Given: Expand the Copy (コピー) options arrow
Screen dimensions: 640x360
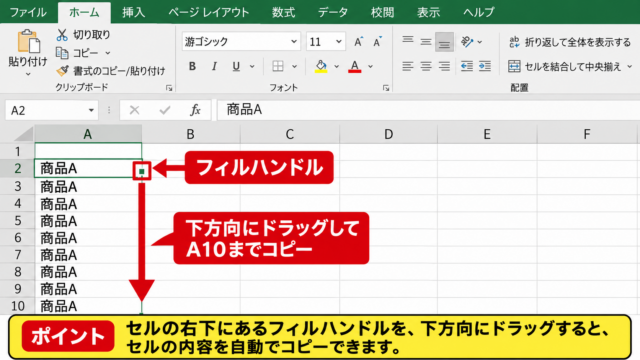Looking at the screenshot, I should click(x=108, y=53).
